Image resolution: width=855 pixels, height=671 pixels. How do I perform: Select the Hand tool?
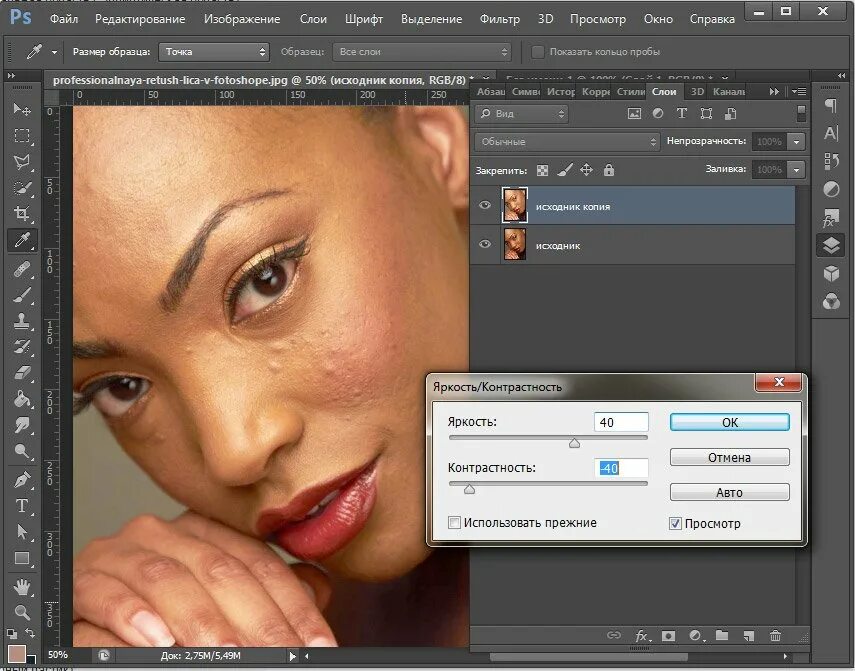pyautogui.click(x=22, y=587)
